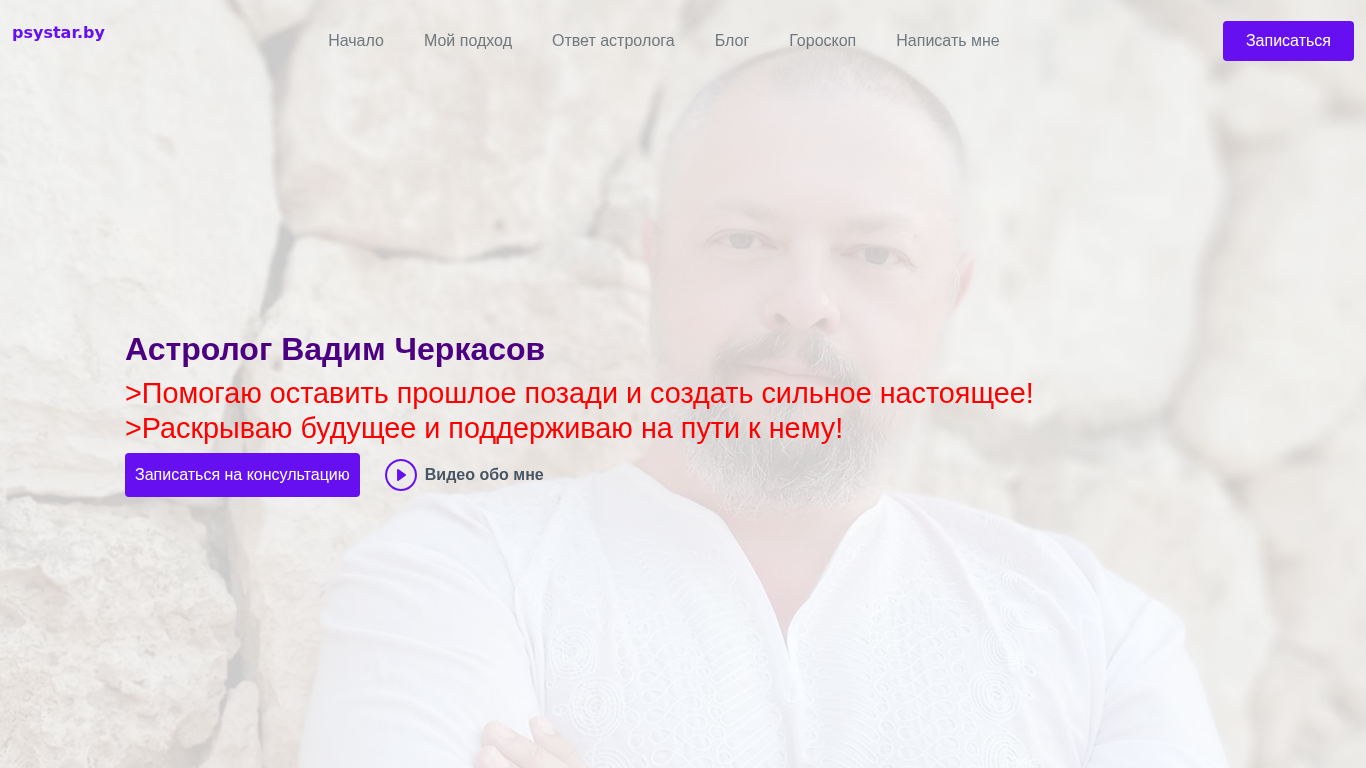Click the man's face in background photo
This screenshot has width=1366, height=768.
click(x=810, y=250)
